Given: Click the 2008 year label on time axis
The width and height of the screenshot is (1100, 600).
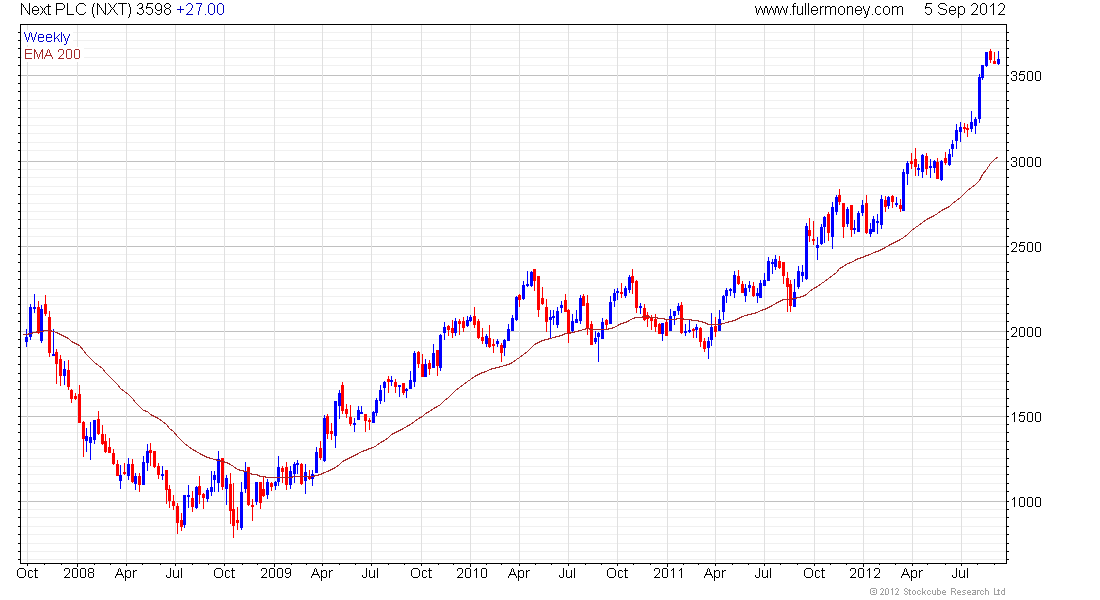Looking at the screenshot, I should click(79, 573).
